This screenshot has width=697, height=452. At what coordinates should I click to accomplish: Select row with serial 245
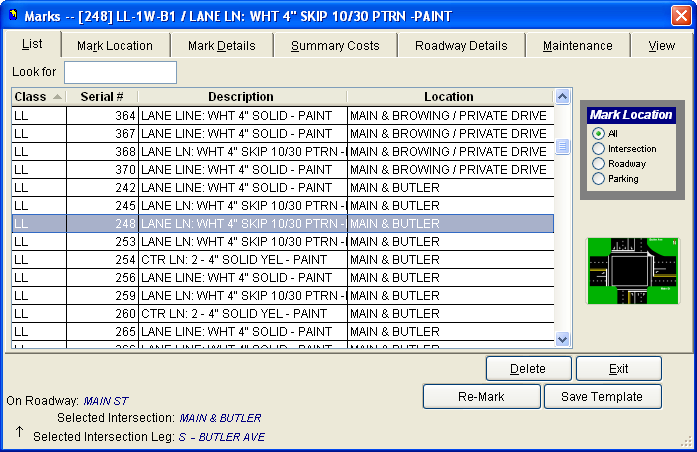pos(283,206)
